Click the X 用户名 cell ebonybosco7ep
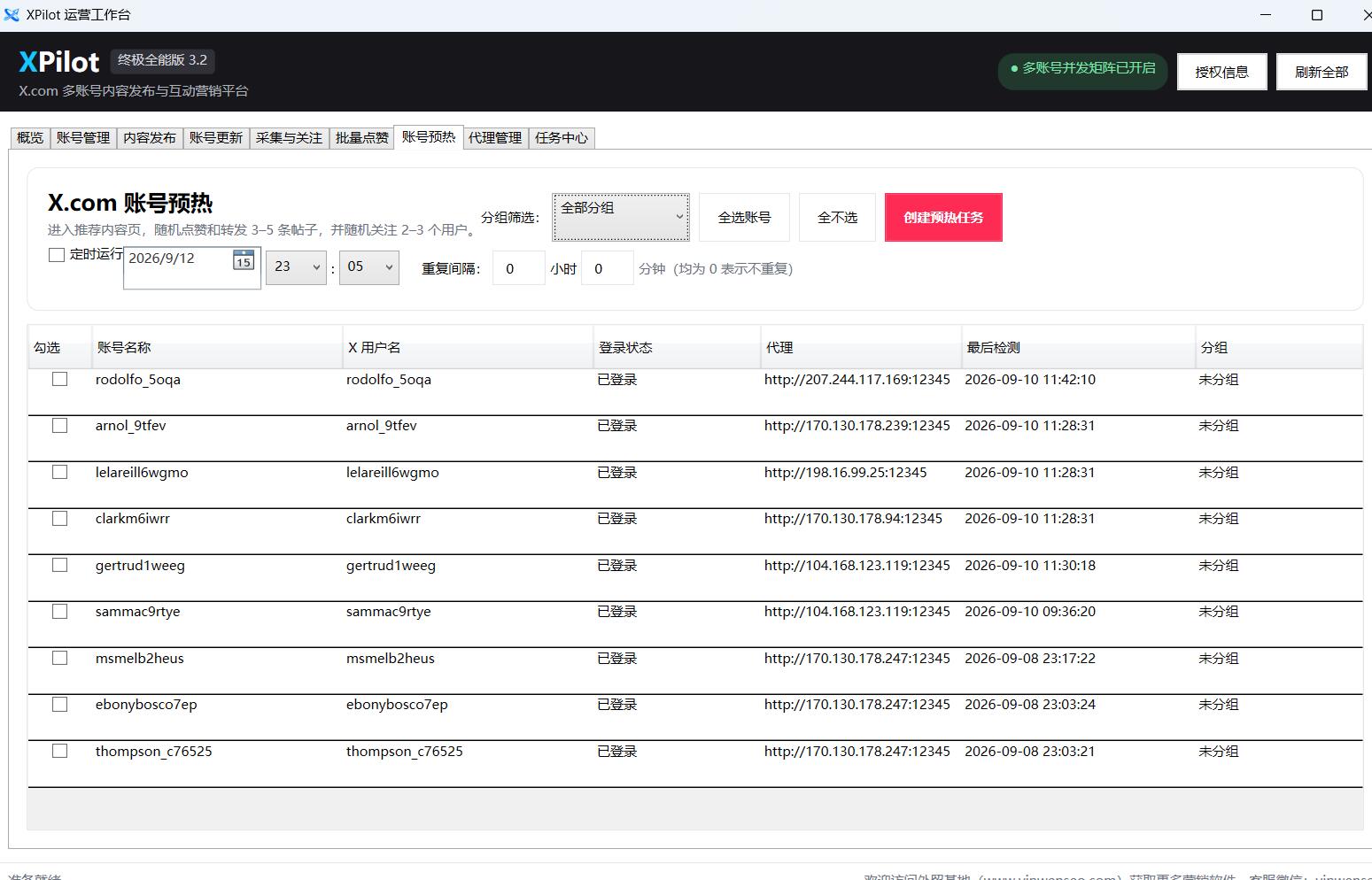This screenshot has height=880, width=1372. point(397,705)
